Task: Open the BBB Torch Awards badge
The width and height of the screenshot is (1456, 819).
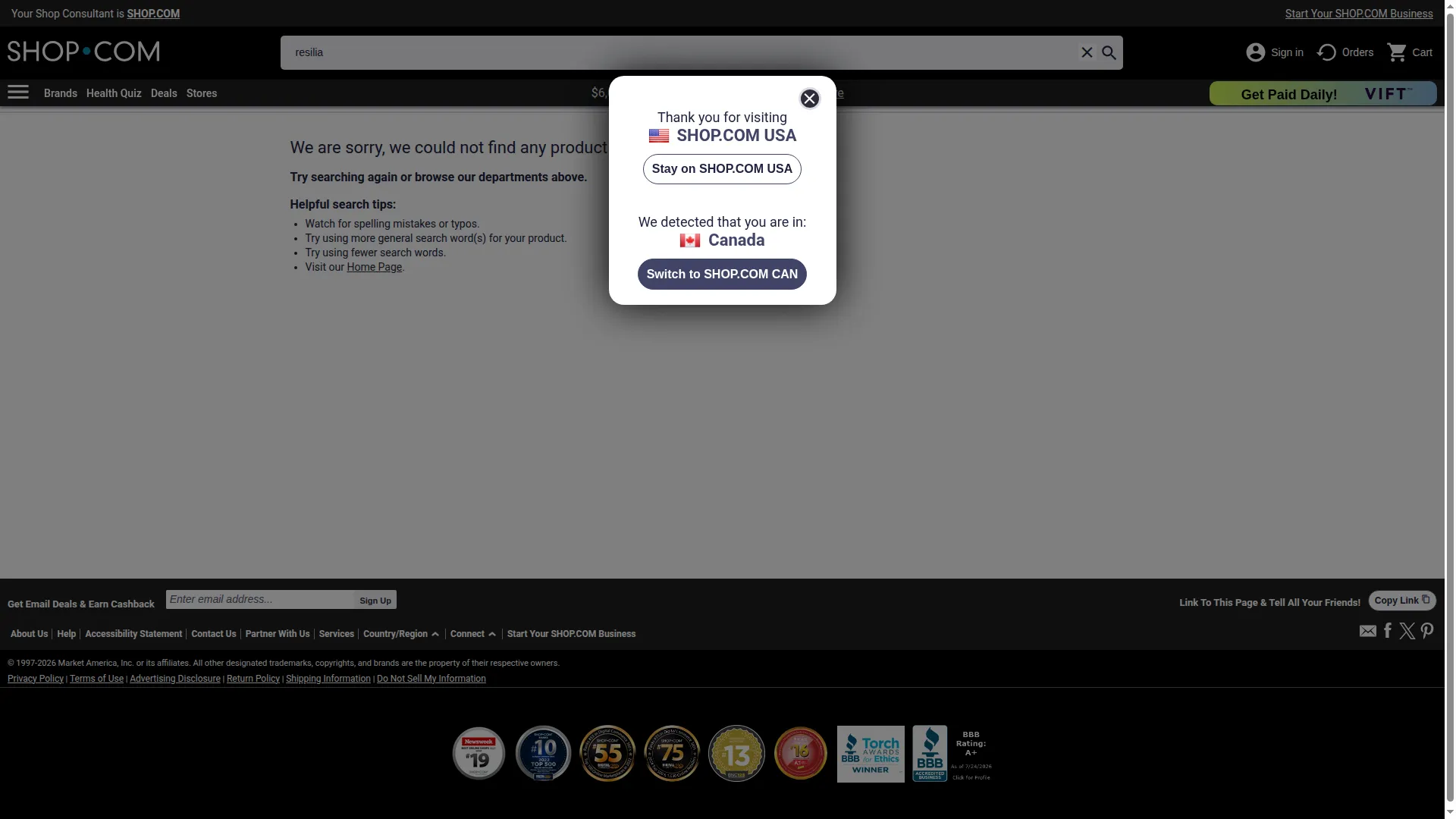Action: (871, 754)
